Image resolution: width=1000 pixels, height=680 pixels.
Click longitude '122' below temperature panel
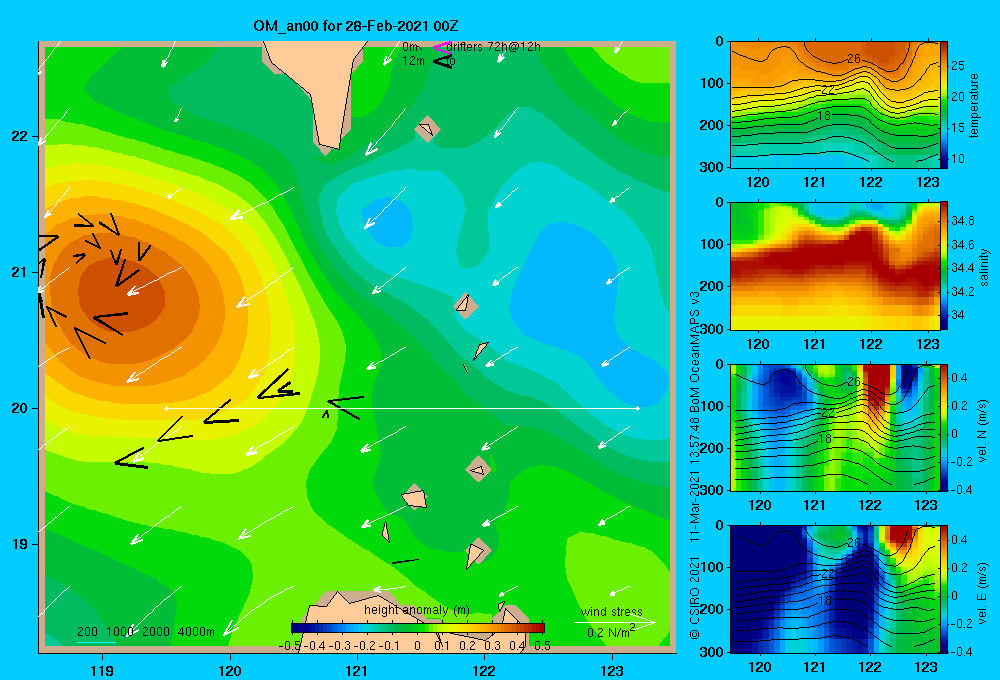click(871, 182)
